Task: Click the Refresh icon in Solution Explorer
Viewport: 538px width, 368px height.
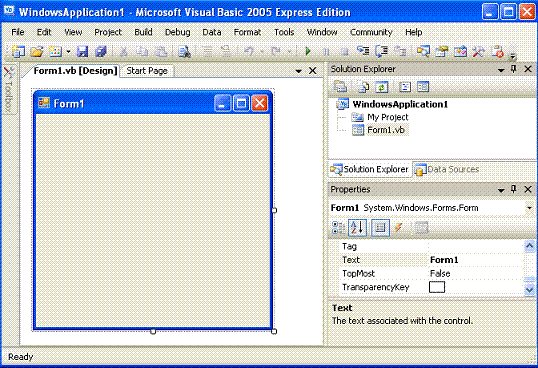Action: point(381,87)
